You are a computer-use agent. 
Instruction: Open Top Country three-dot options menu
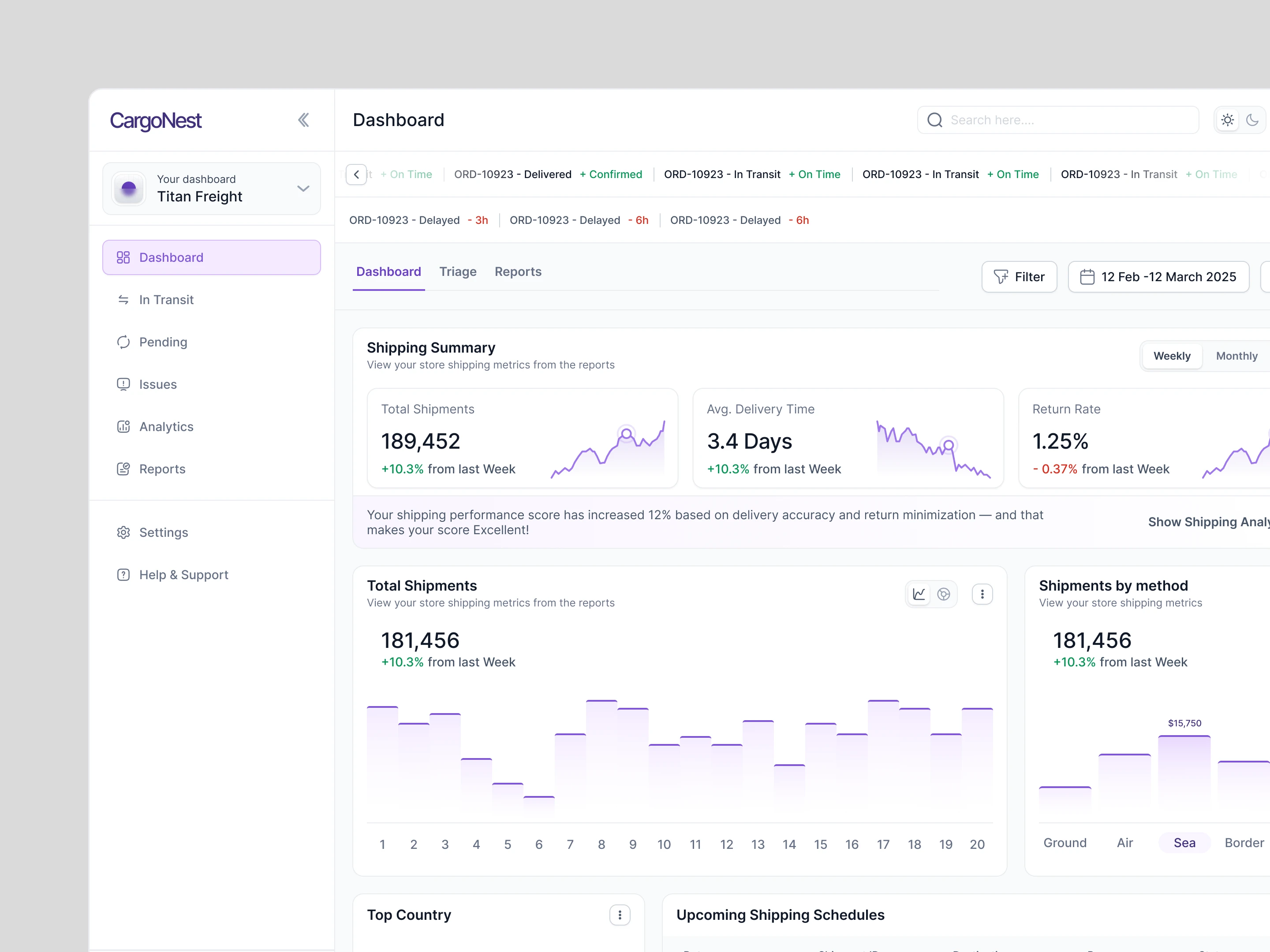620,915
